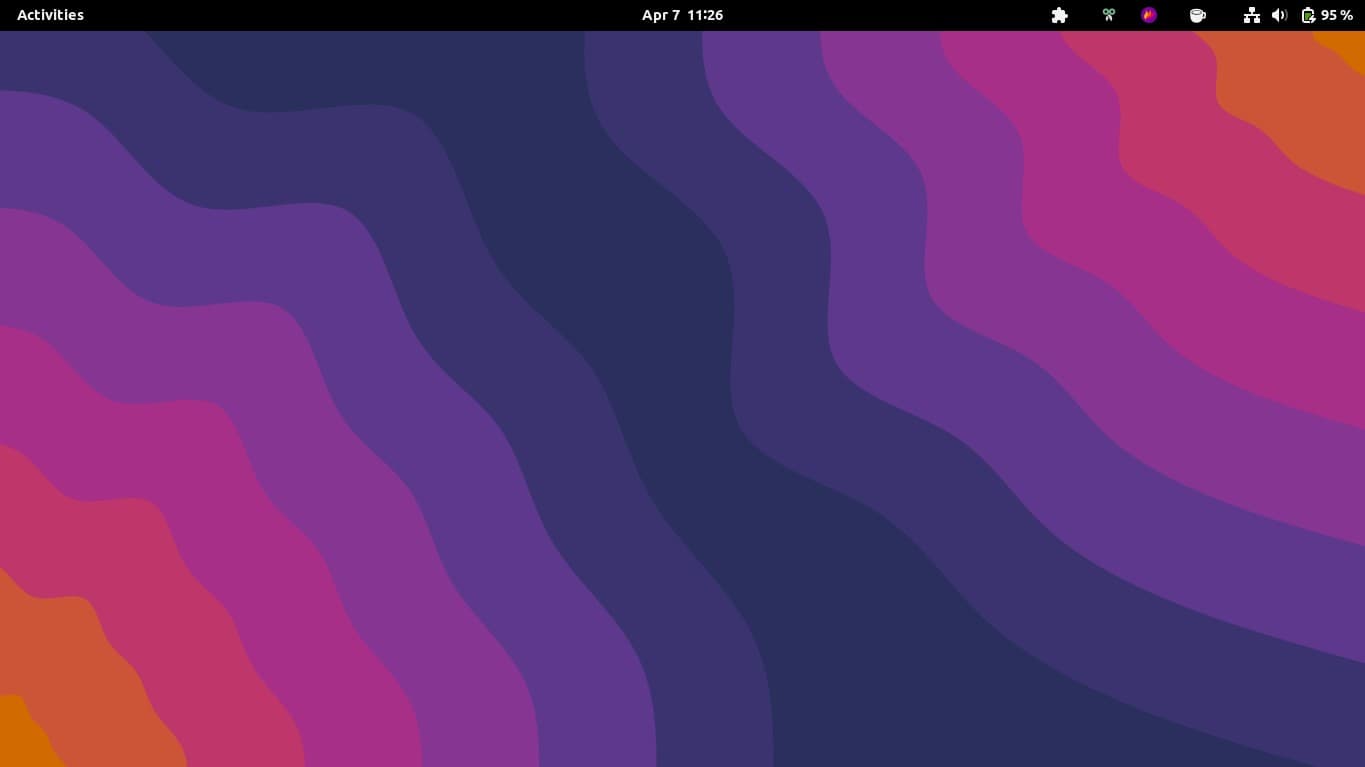
Task: Click the puzzle-piece extensions icon
Action: click(x=1060, y=15)
